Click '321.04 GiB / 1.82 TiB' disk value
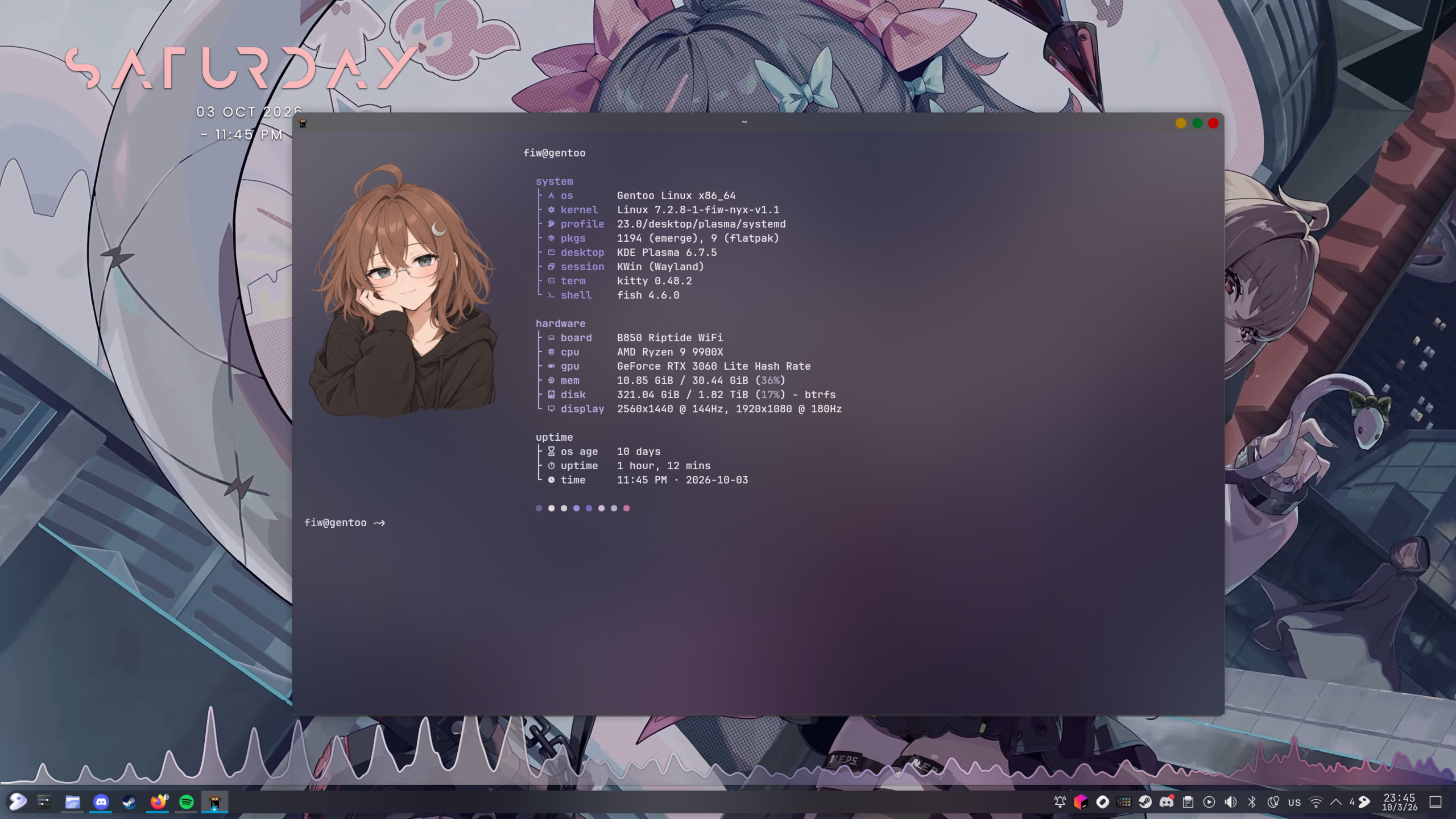The width and height of the screenshot is (1456, 819). click(x=682, y=395)
